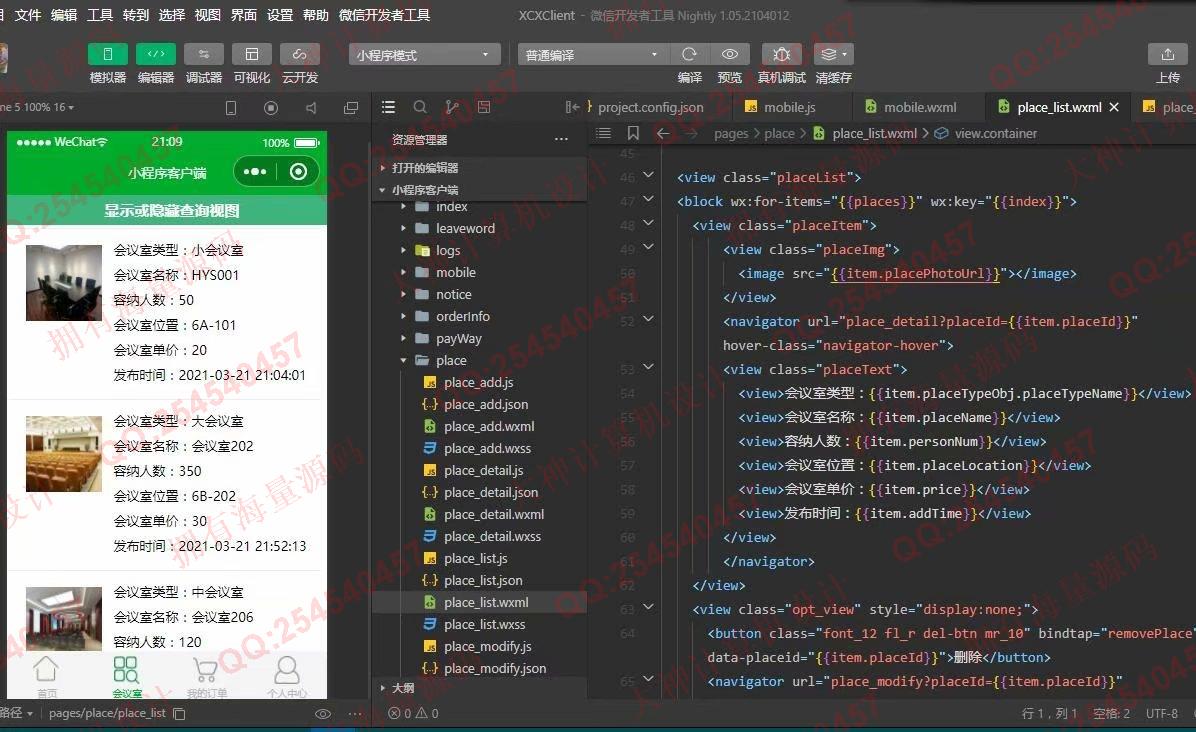Open place_detail.wxml file
Screen dimensions: 1196x732
(x=481, y=515)
